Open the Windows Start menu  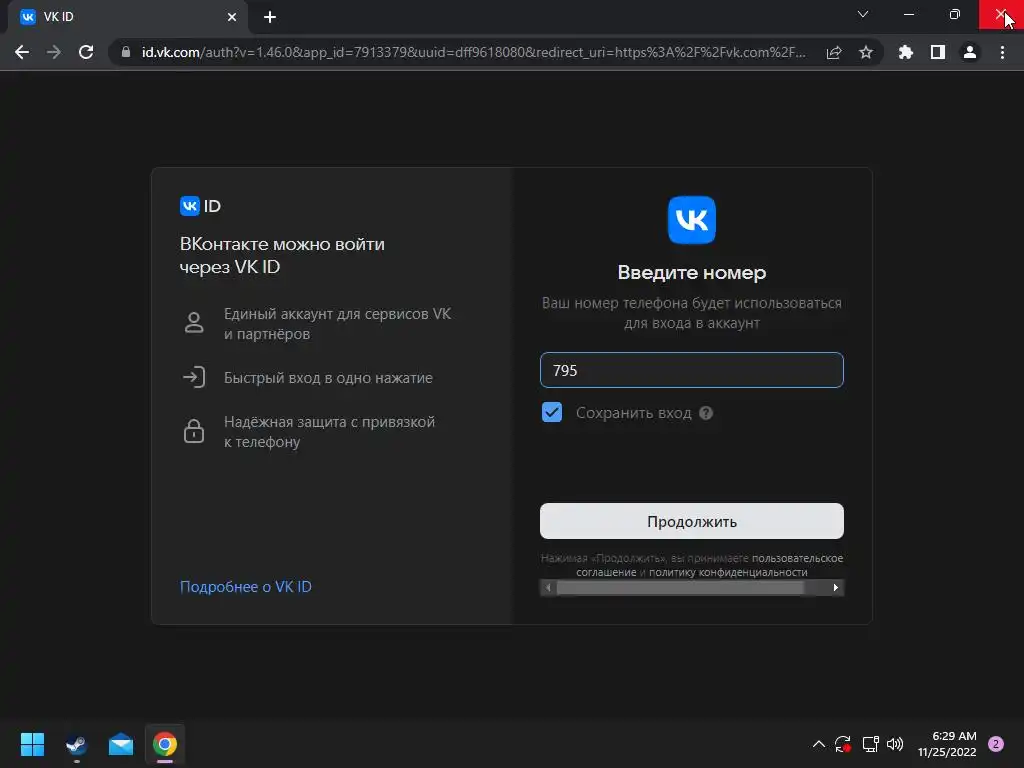coord(32,744)
